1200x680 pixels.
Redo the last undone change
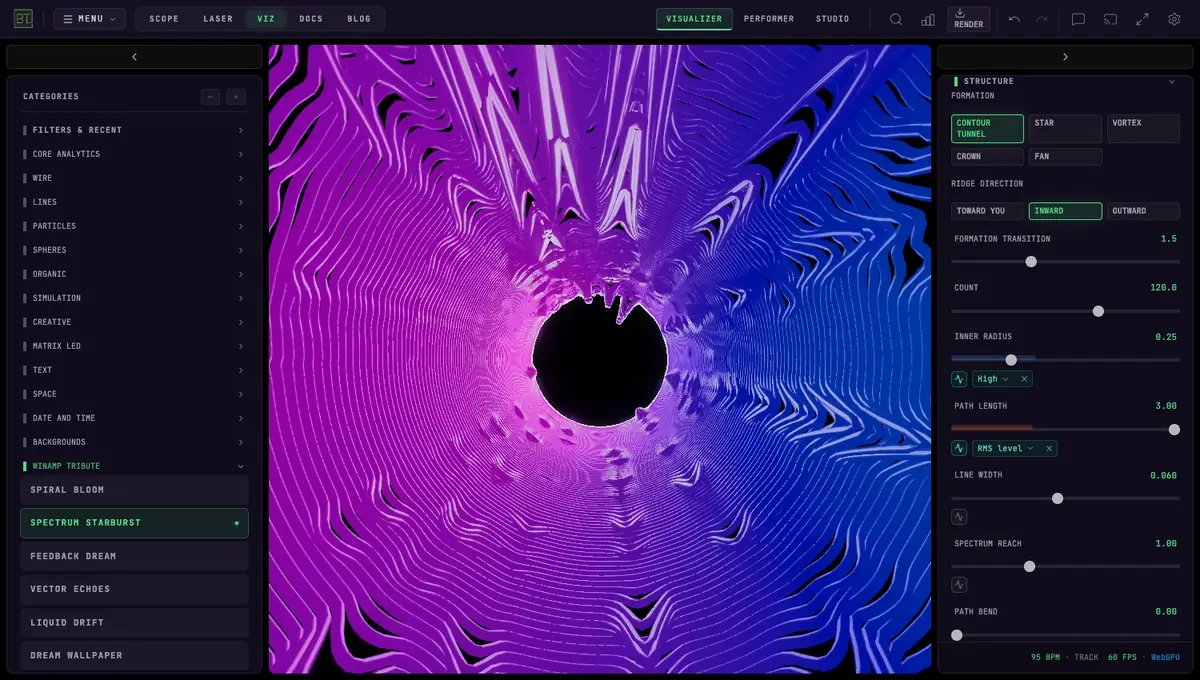pyautogui.click(x=1042, y=19)
